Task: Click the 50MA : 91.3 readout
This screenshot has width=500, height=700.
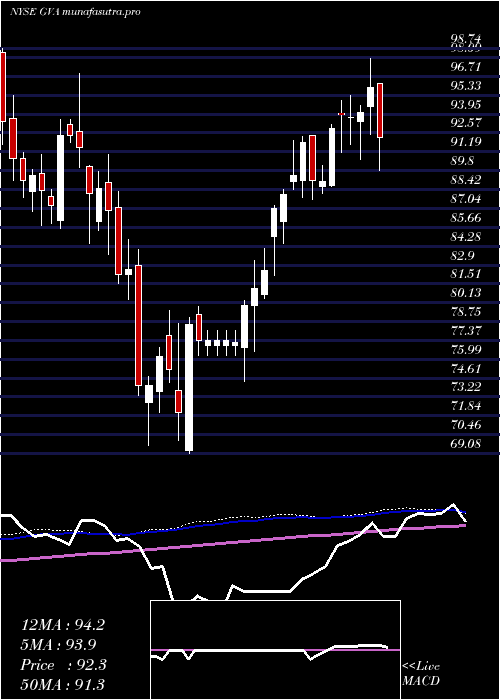Action: pos(63,684)
